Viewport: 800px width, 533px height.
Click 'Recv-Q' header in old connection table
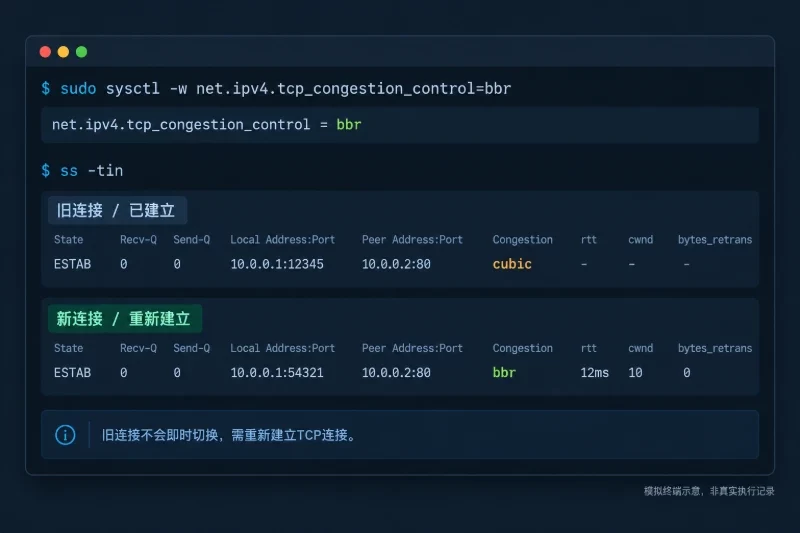[138, 240]
